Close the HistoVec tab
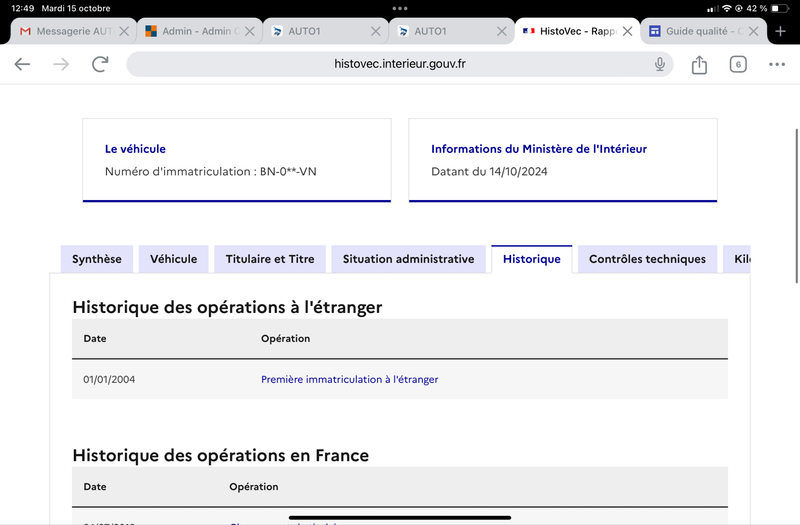Screen dimensions: 800x525 [628, 31]
